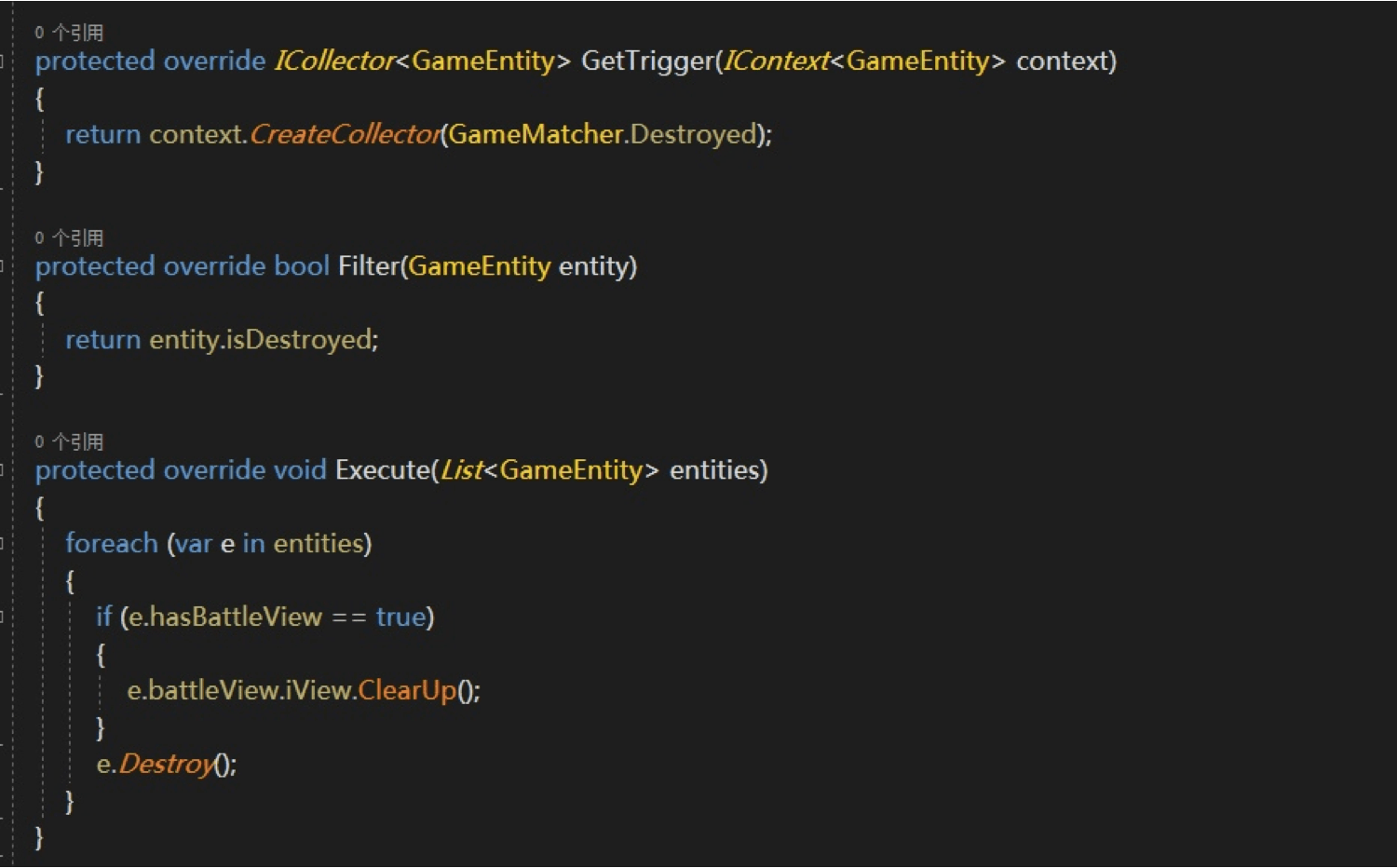Click entities parameter in Execute signature
This screenshot has height=868, width=1397.
coord(713,470)
